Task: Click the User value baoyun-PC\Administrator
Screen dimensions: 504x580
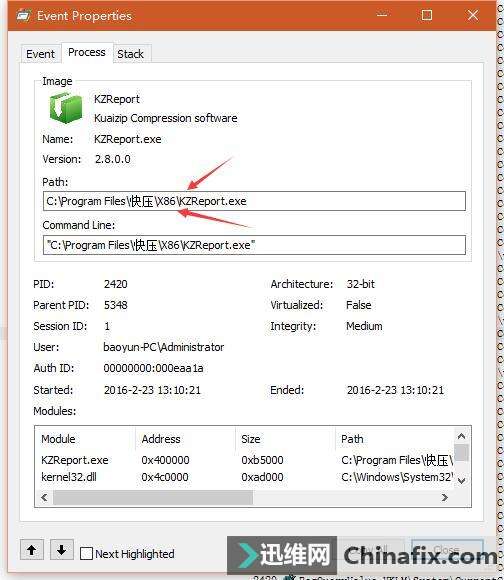Action: [x=163, y=347]
